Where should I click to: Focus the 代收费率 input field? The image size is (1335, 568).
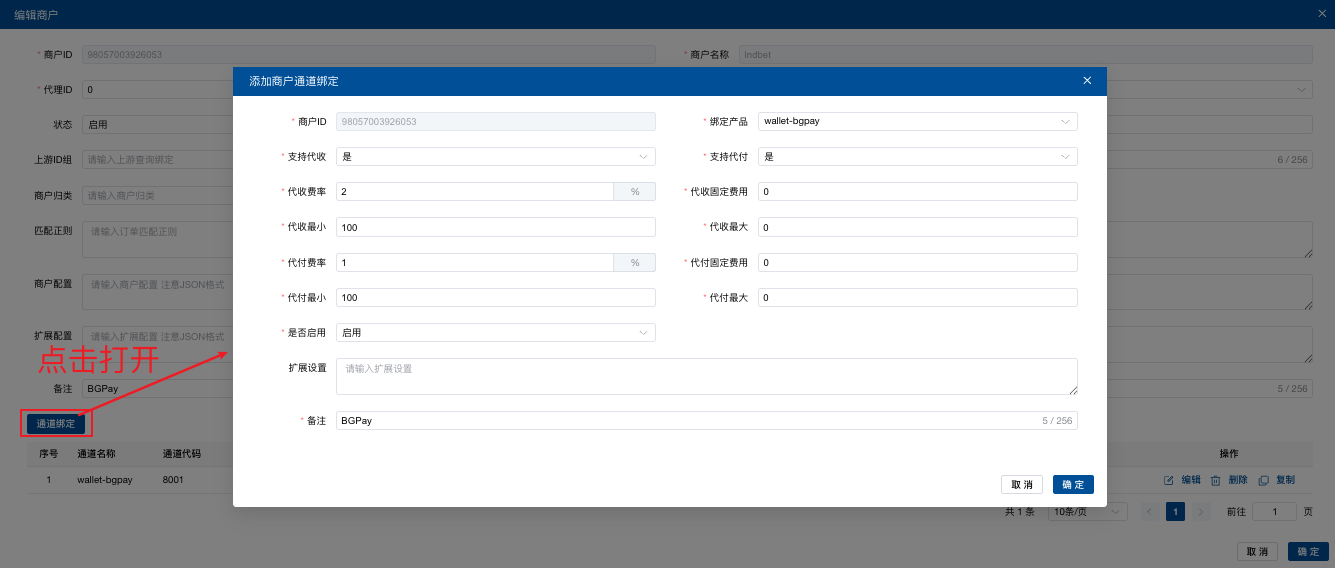475,191
